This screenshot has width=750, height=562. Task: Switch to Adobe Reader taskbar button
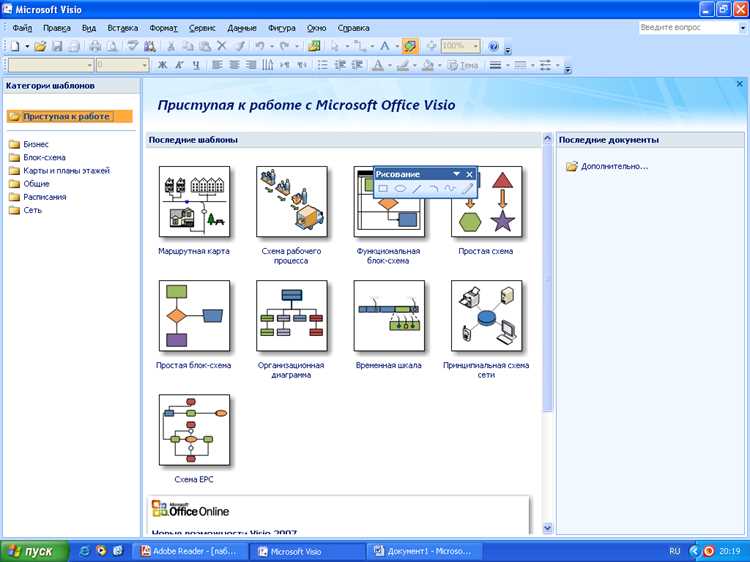190,551
